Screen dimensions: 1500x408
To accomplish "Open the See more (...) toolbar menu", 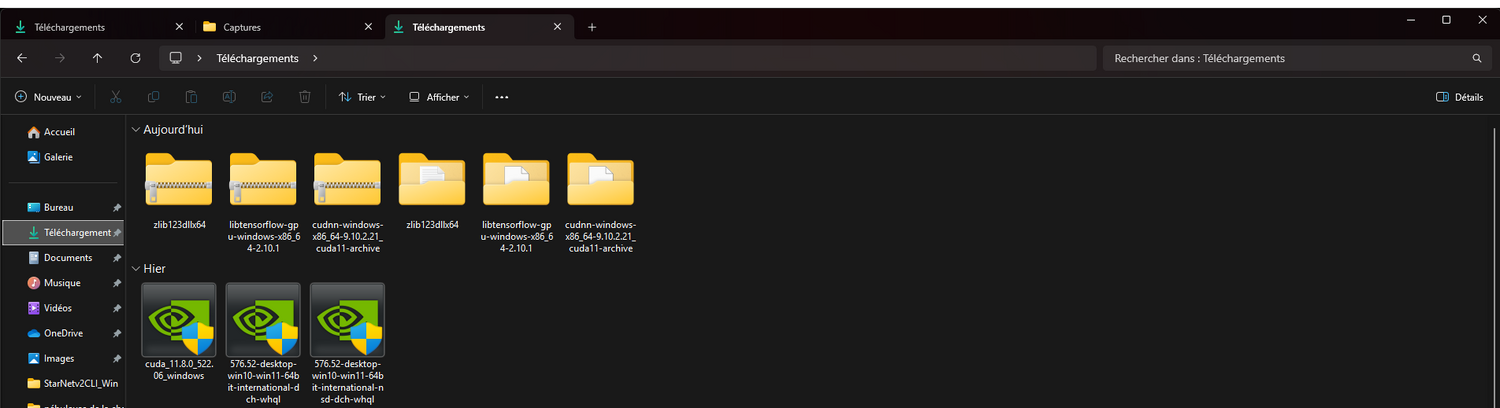I will [x=502, y=97].
